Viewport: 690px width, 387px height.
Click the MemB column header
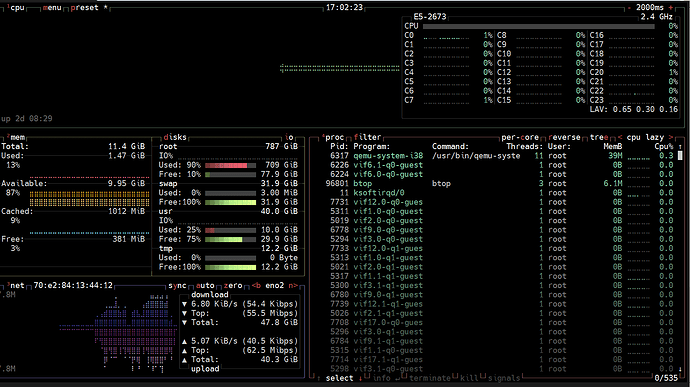613,146
